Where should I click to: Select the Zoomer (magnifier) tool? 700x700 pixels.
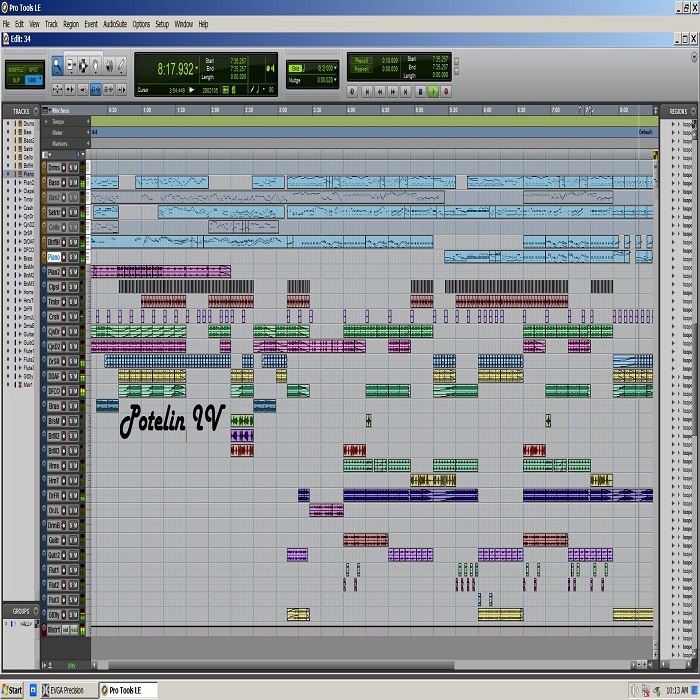coord(58,65)
